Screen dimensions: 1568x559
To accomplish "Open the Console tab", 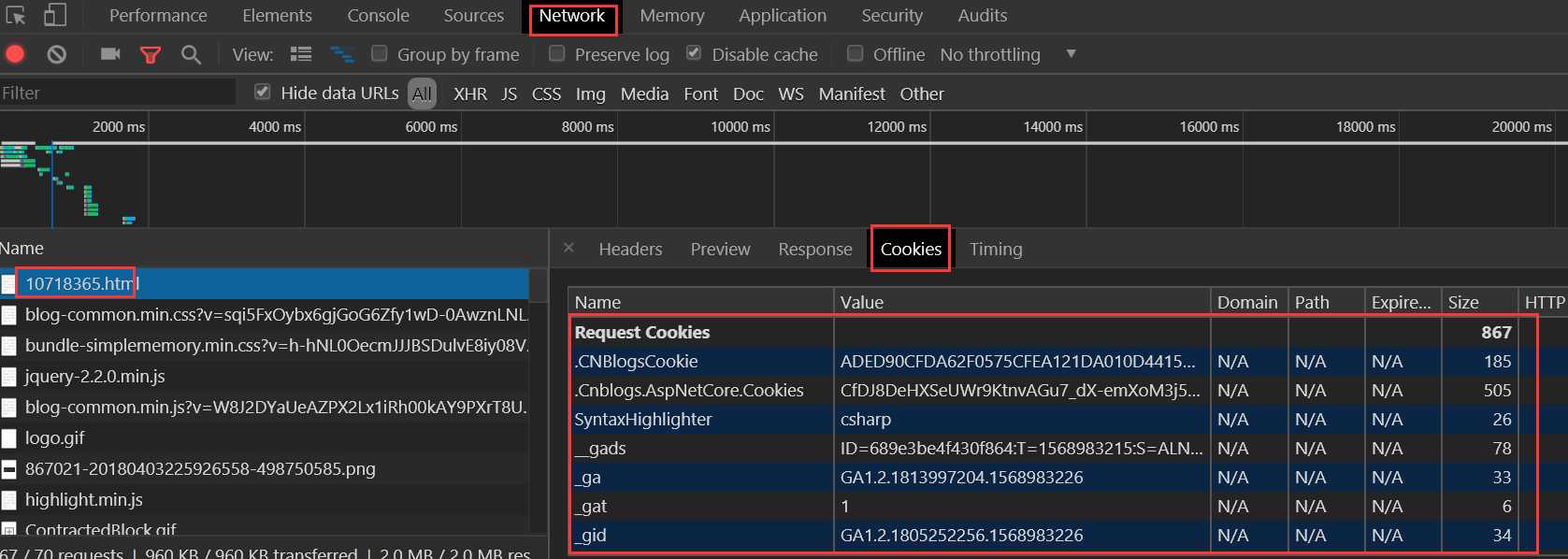I will point(378,16).
